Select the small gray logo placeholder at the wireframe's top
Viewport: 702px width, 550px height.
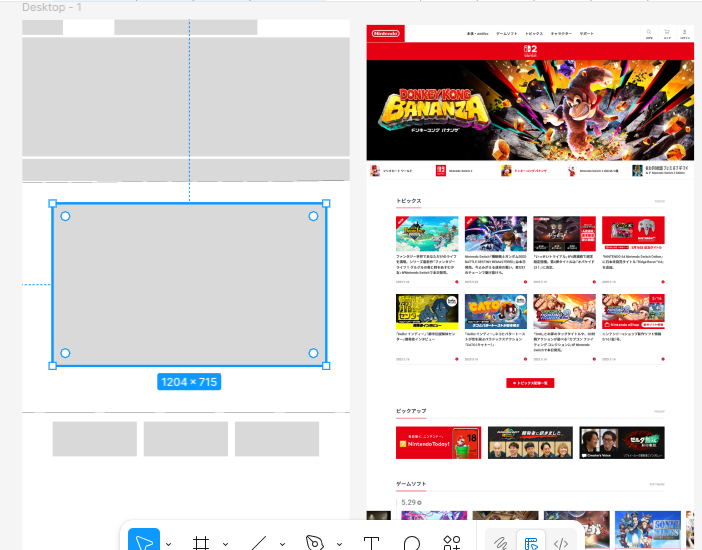tap(43, 27)
